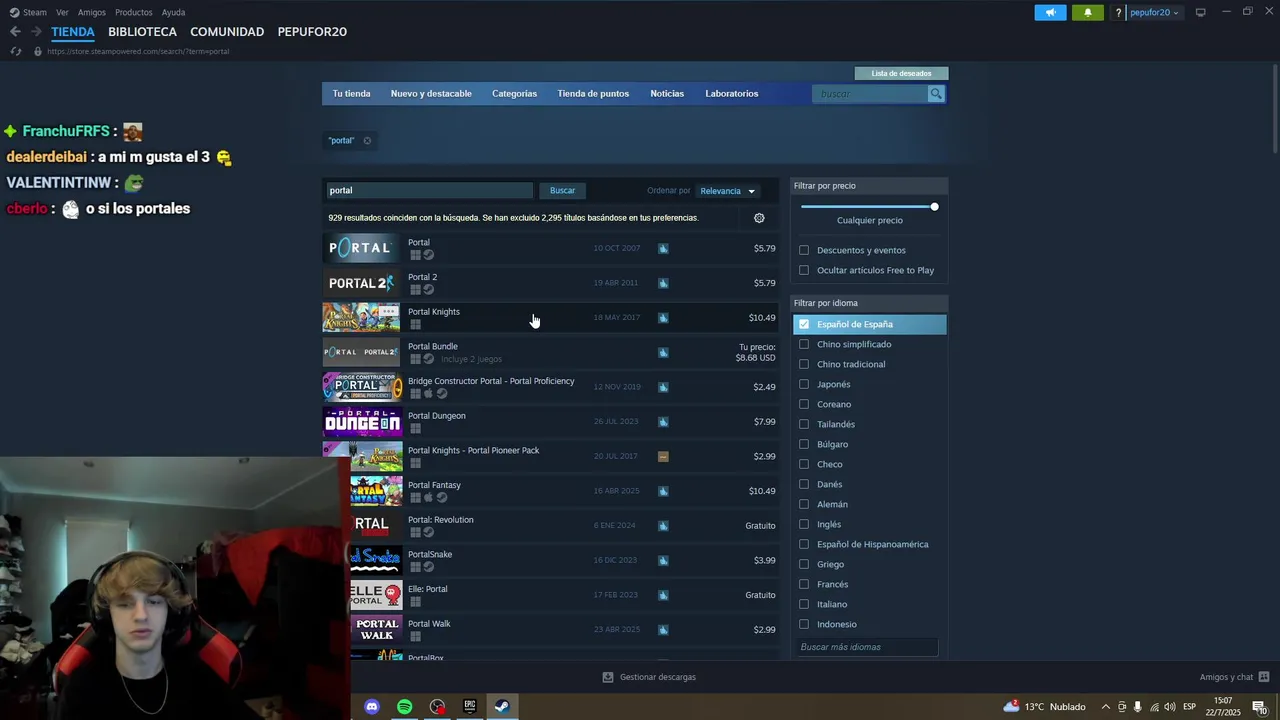Open the Amigos menu
This screenshot has width=1280, height=720.
pos(92,12)
